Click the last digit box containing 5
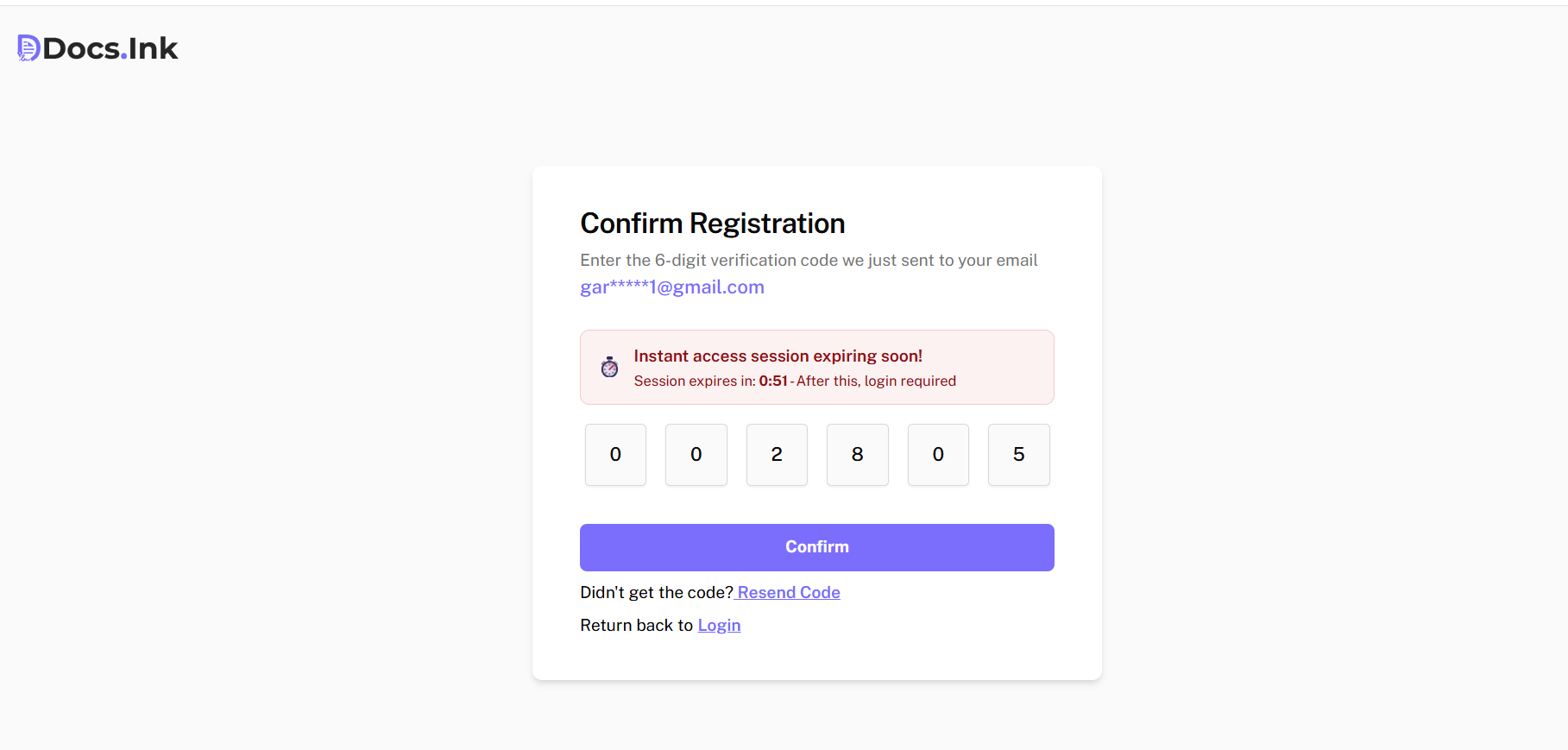1568x750 pixels. coord(1018,455)
